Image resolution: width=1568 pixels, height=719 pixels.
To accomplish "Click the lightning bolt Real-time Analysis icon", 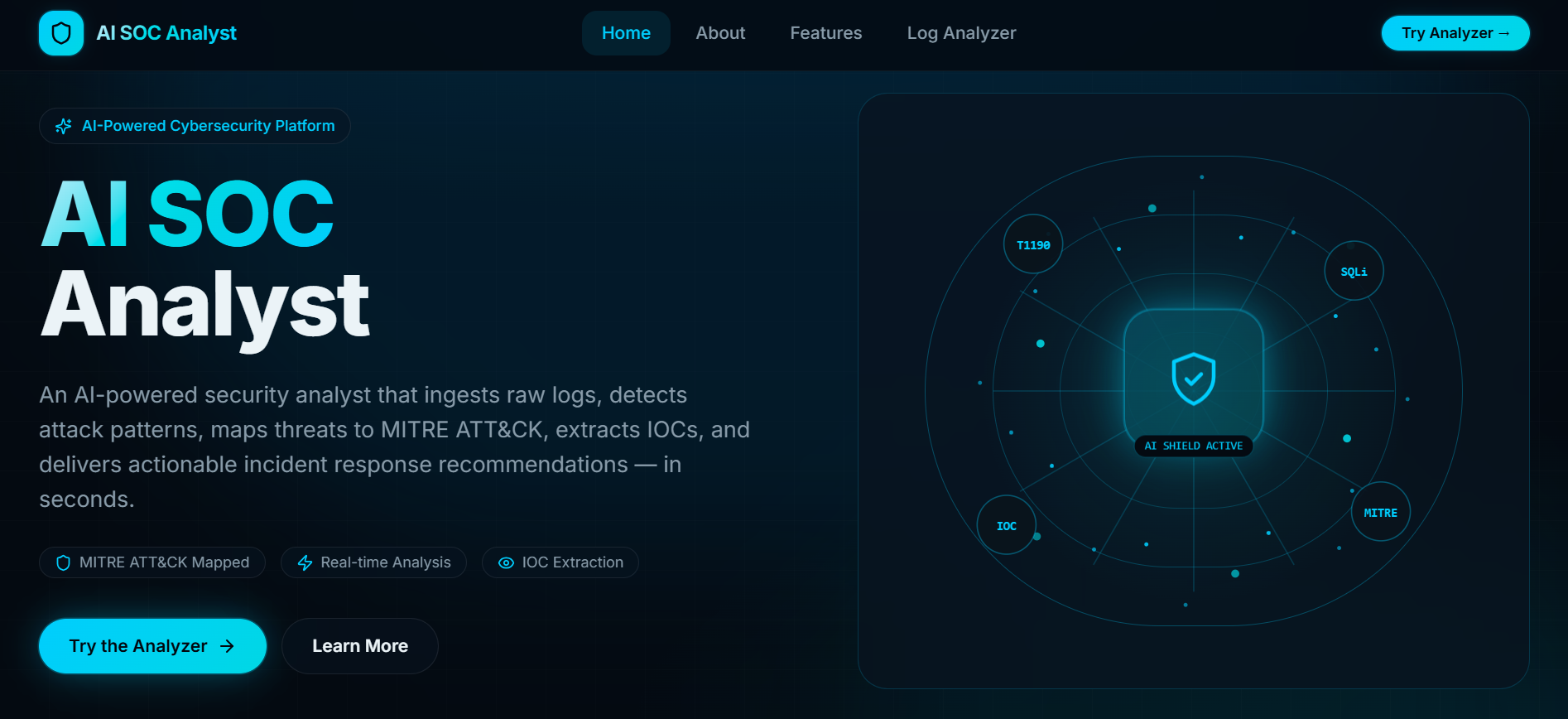I will click(x=305, y=562).
